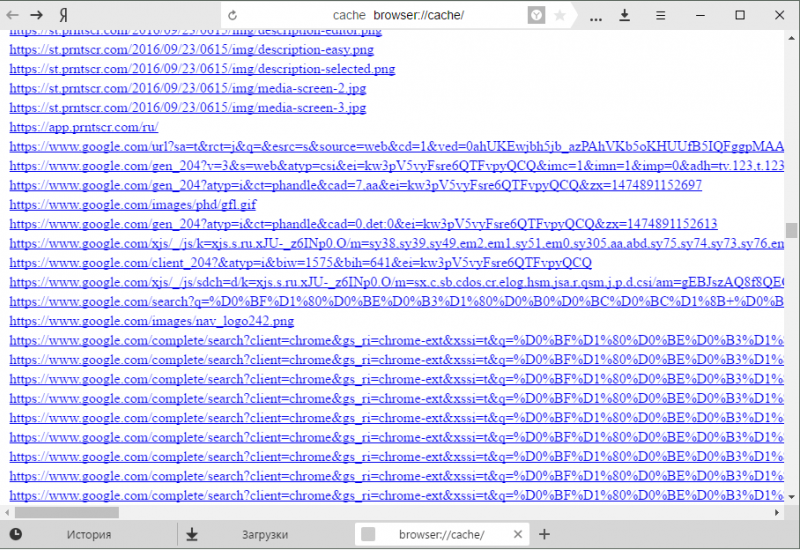Open google.com/search?q= link

(396, 302)
